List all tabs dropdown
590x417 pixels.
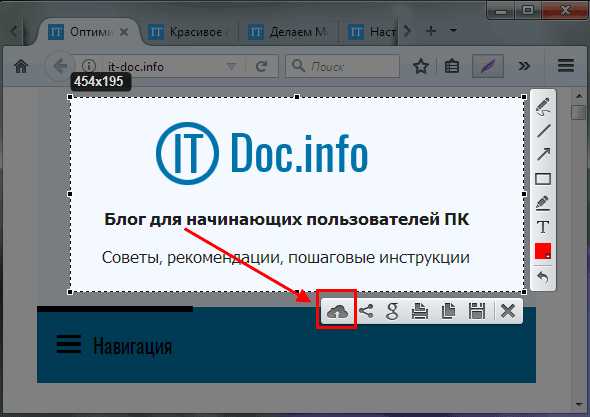tap(453, 30)
